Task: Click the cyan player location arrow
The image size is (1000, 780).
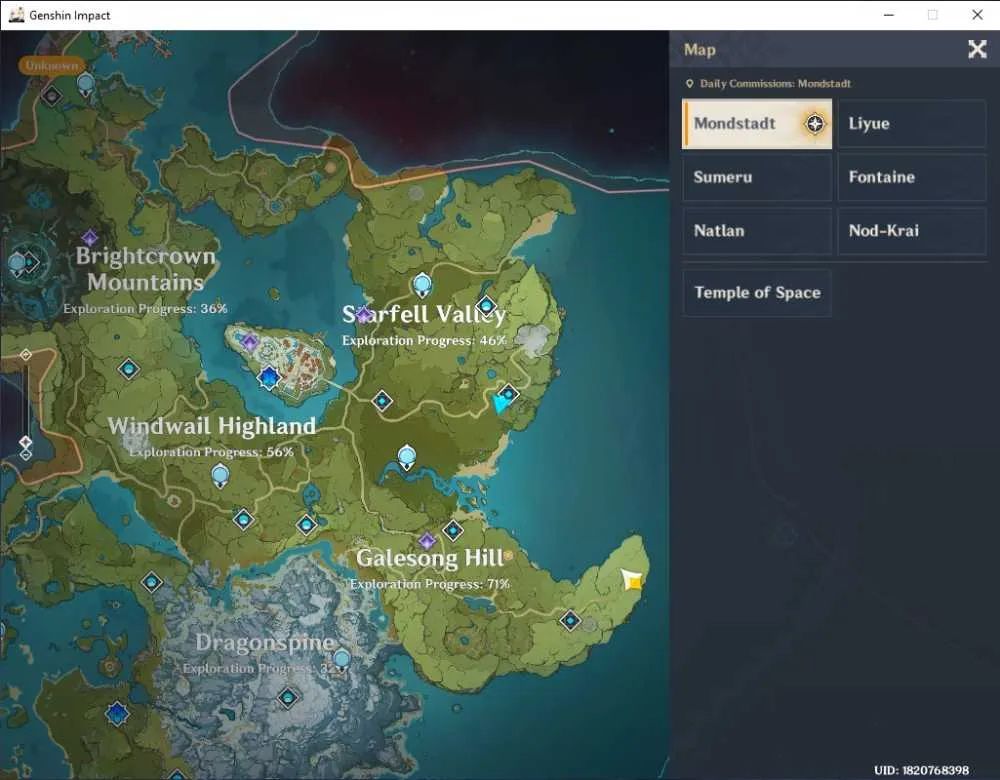Action: pyautogui.click(x=501, y=404)
